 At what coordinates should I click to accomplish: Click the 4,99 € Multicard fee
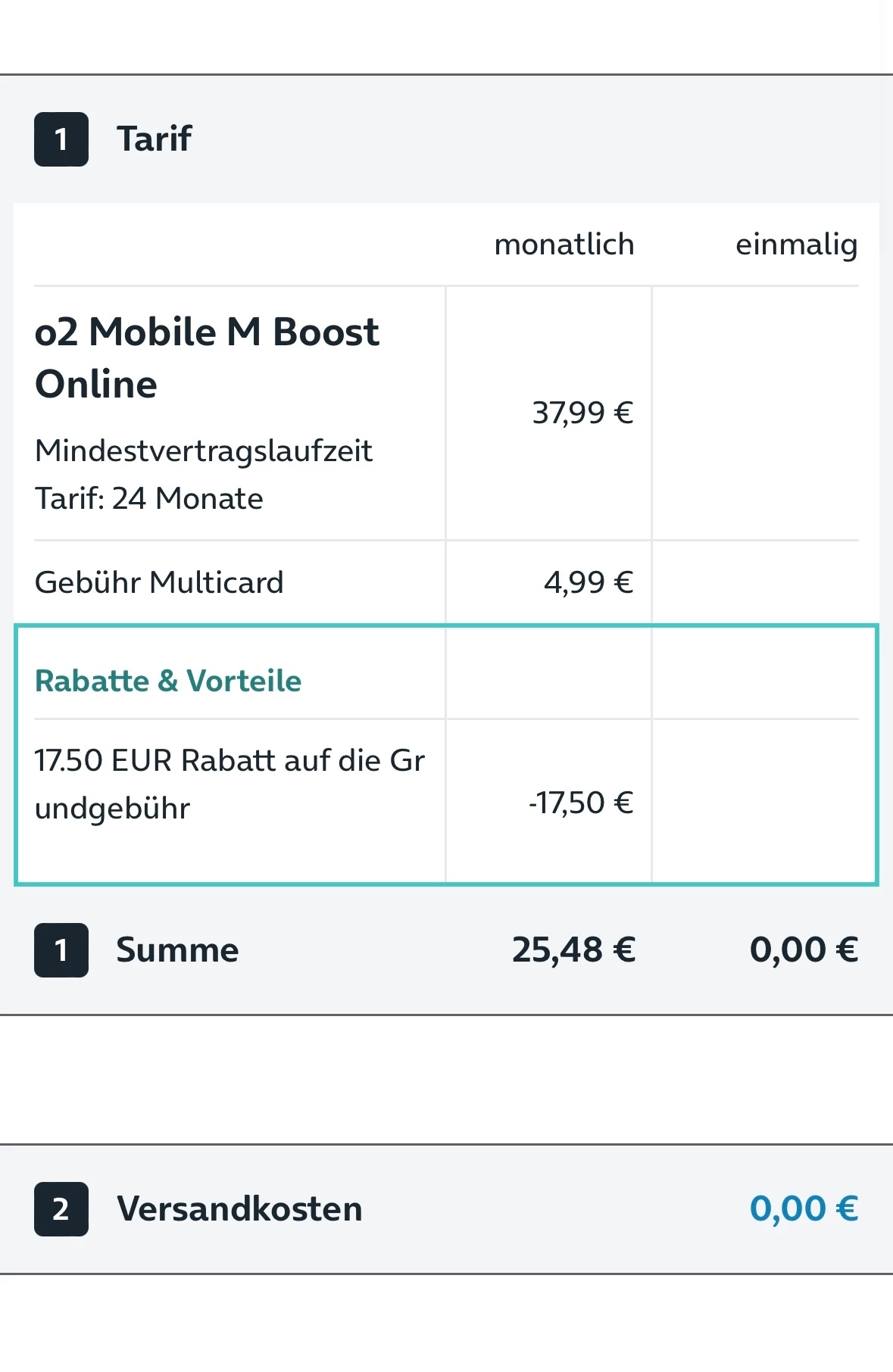(x=588, y=582)
